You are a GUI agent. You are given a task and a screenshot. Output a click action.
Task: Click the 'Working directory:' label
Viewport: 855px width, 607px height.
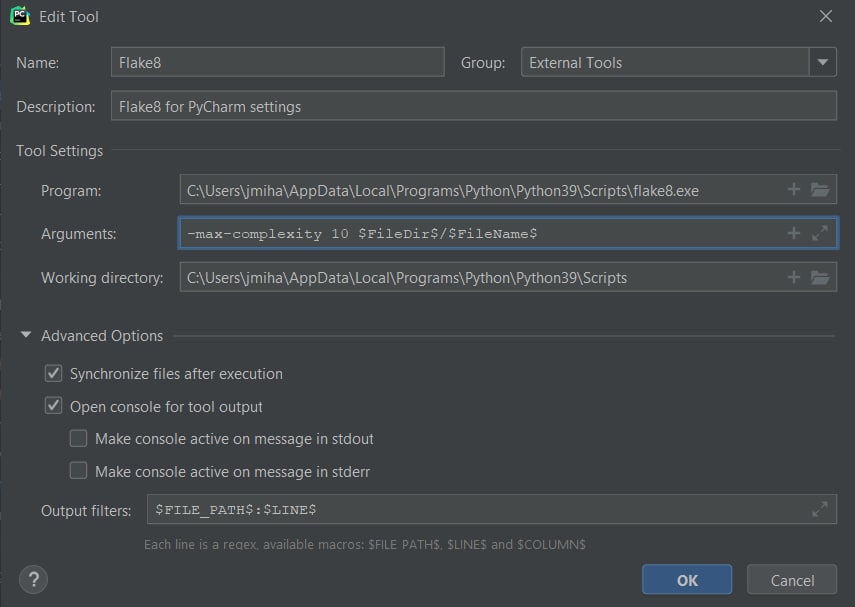102,278
